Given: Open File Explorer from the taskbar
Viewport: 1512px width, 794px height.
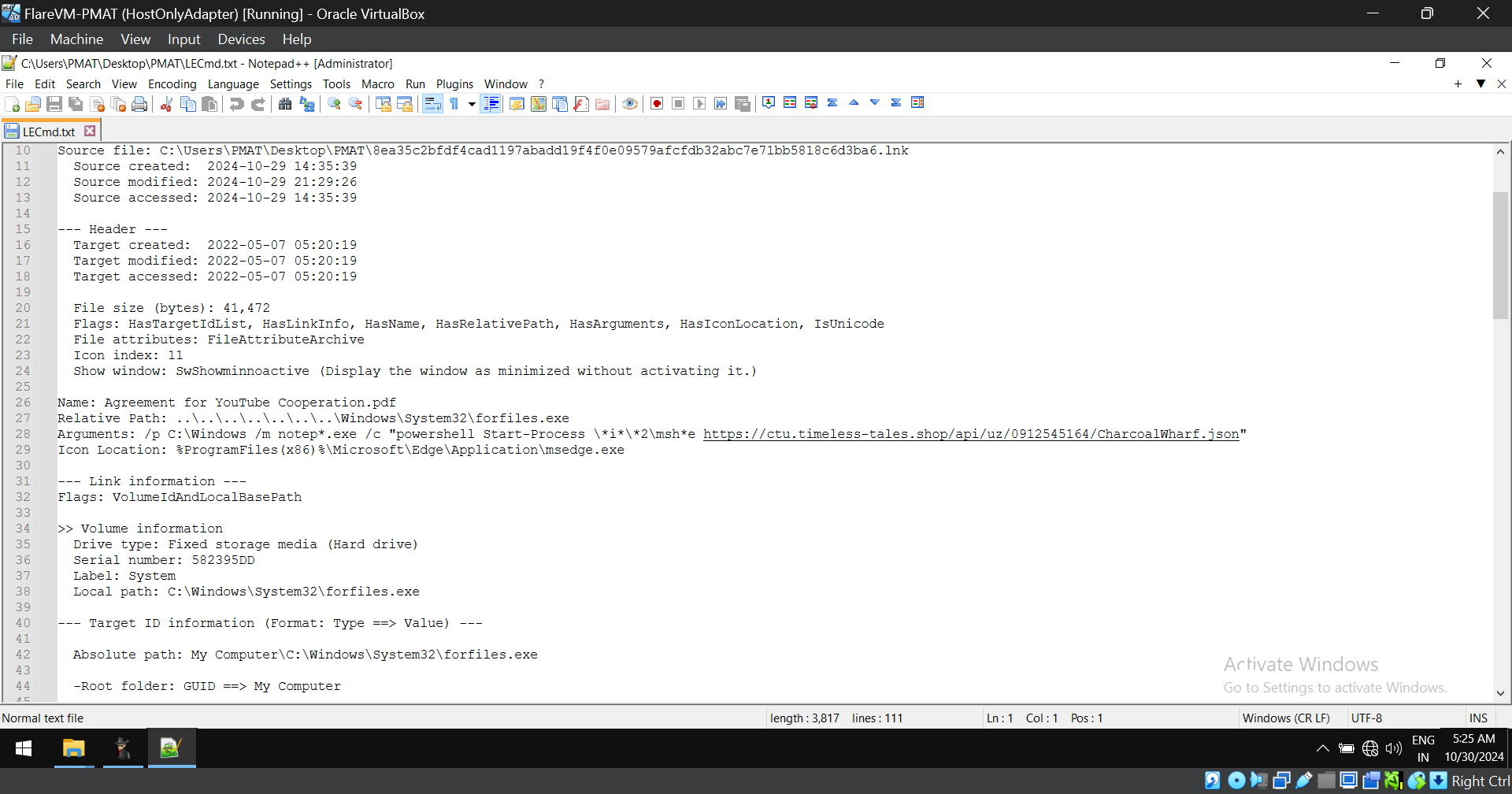Looking at the screenshot, I should point(74,748).
